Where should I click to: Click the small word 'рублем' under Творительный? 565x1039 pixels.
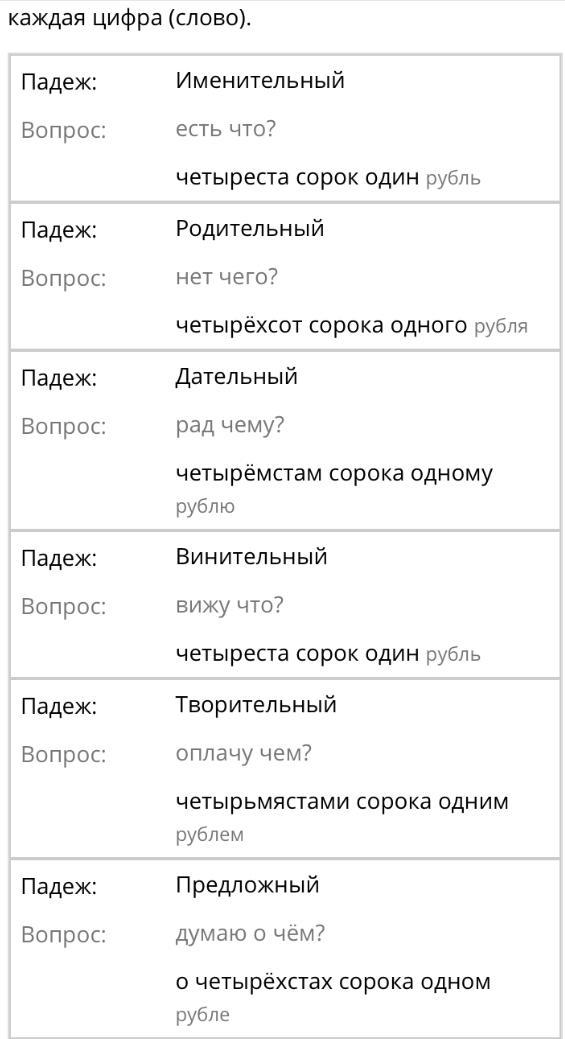(210, 836)
